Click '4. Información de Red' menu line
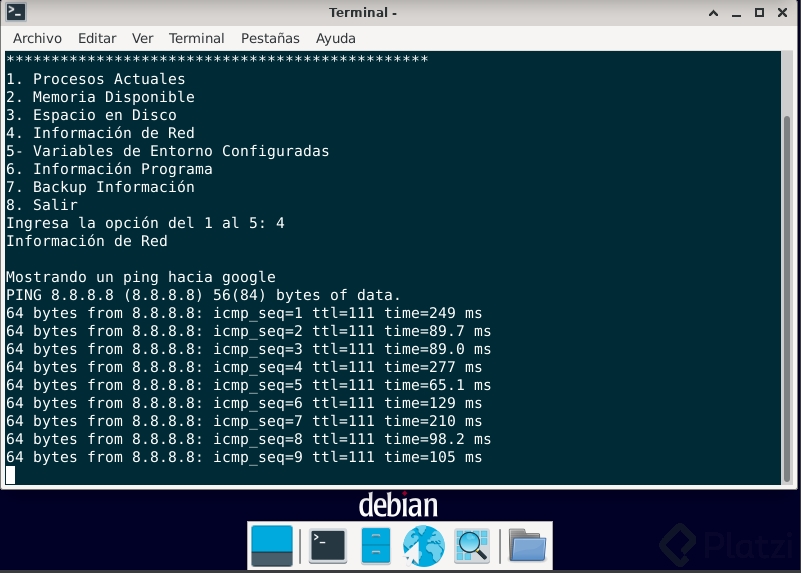This screenshot has height=573, width=801. tap(100, 133)
